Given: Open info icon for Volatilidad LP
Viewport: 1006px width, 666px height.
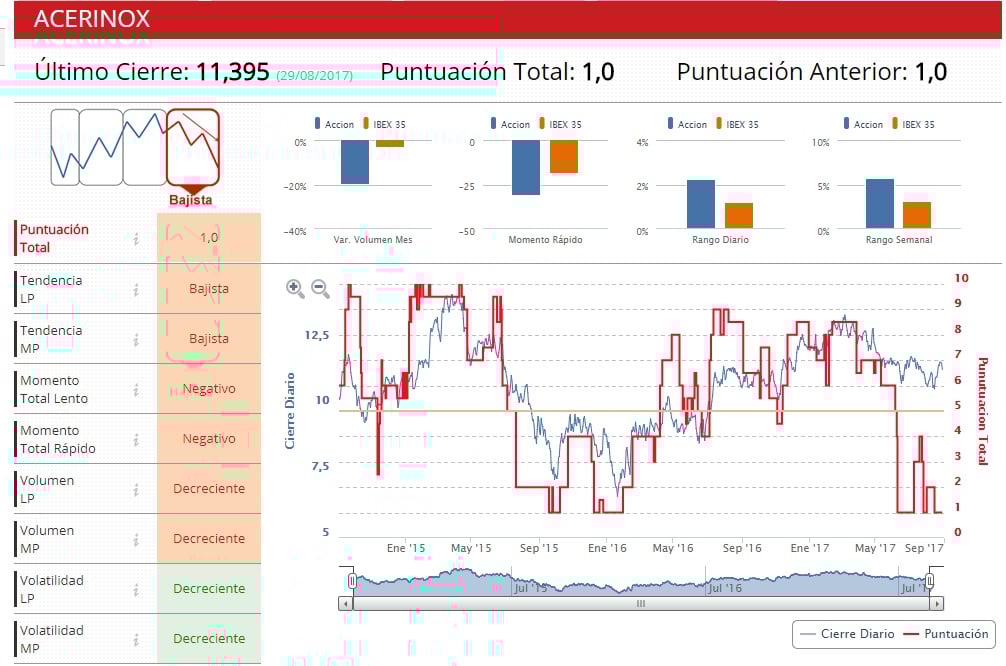Looking at the screenshot, I should 136,590.
